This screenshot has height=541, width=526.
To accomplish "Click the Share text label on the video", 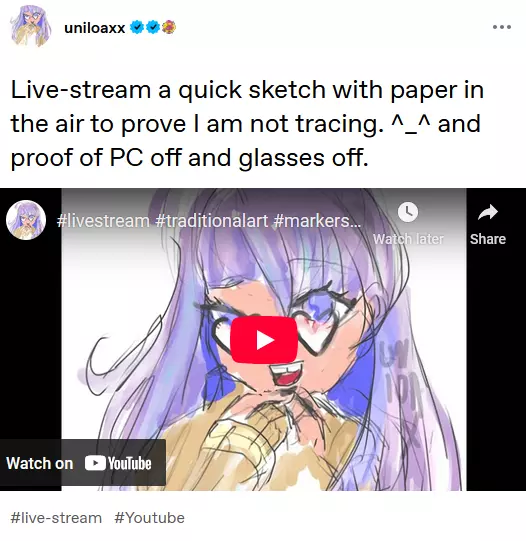I will 488,239.
